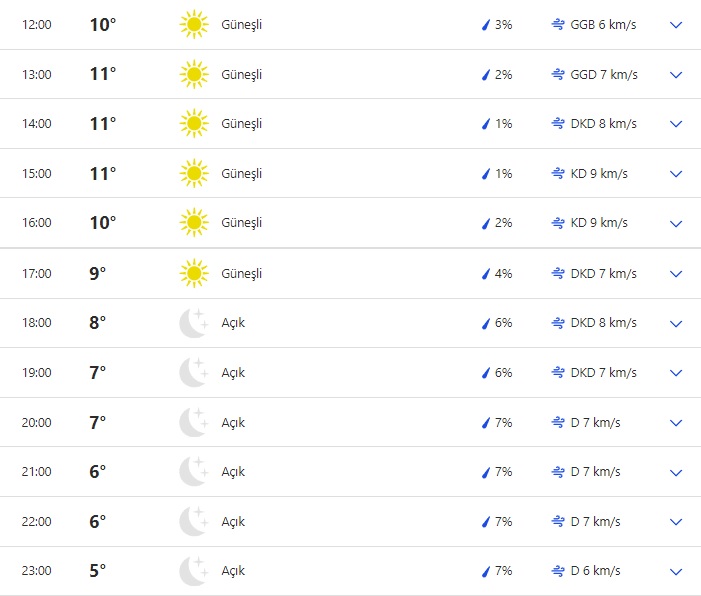Viewport: 701px width, 596px height.
Task: Expand the 19:00 hourly row chevron
Action: point(676,373)
